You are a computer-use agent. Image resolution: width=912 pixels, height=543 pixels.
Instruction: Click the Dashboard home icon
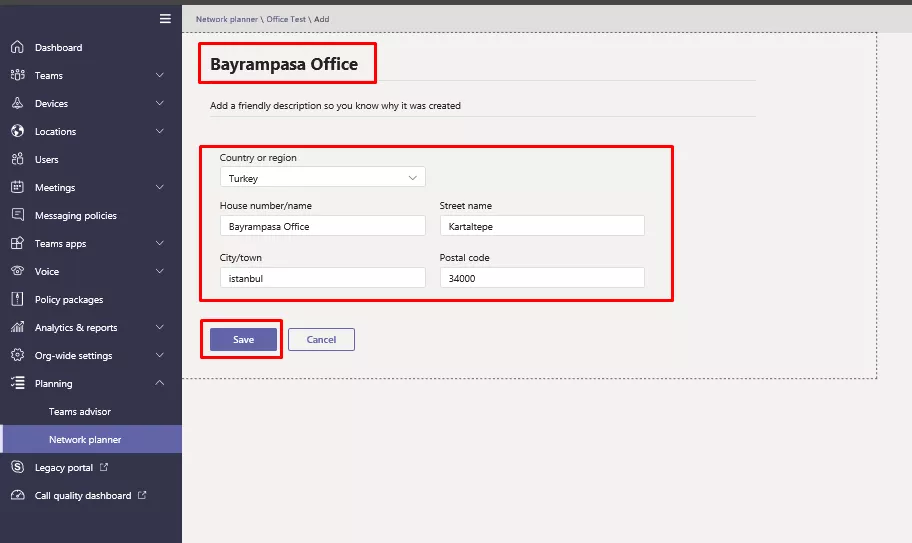[x=17, y=48]
